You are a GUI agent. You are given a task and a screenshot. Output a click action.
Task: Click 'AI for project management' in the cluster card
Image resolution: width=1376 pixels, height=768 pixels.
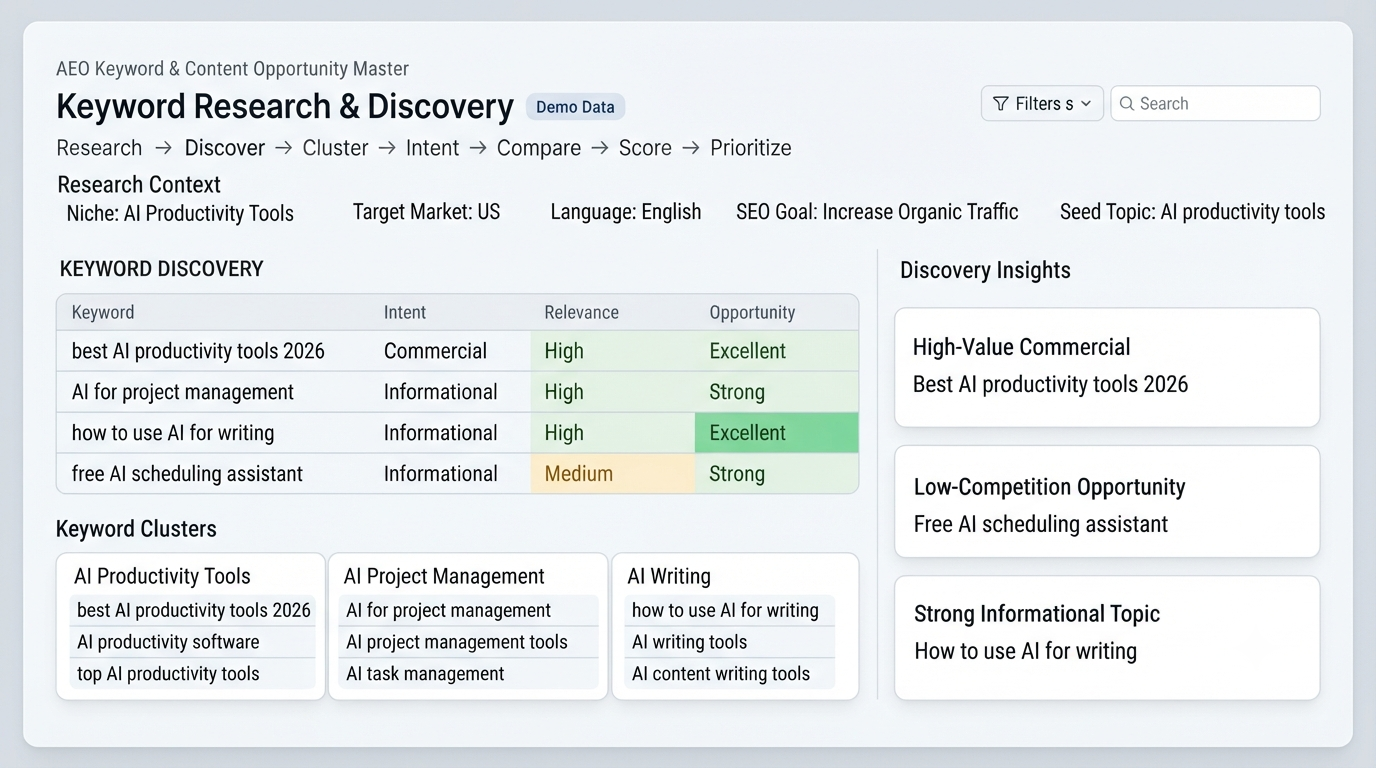tap(468, 610)
